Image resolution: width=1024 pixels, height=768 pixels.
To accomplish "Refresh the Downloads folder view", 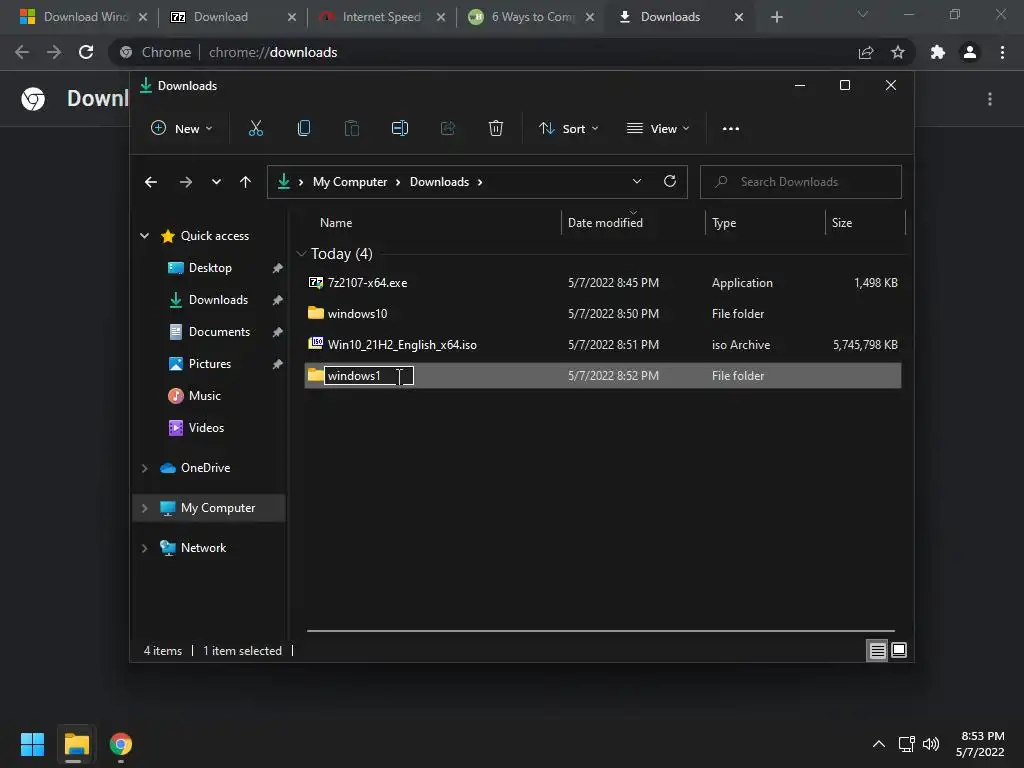I will click(669, 182).
